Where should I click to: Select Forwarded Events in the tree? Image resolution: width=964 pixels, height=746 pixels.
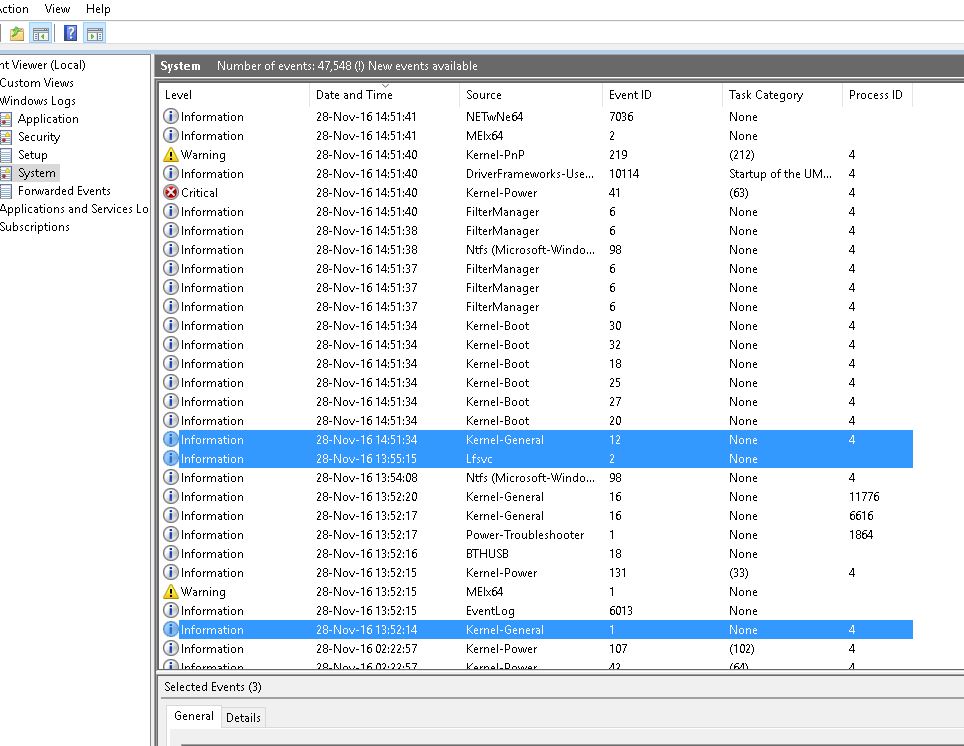click(x=64, y=191)
